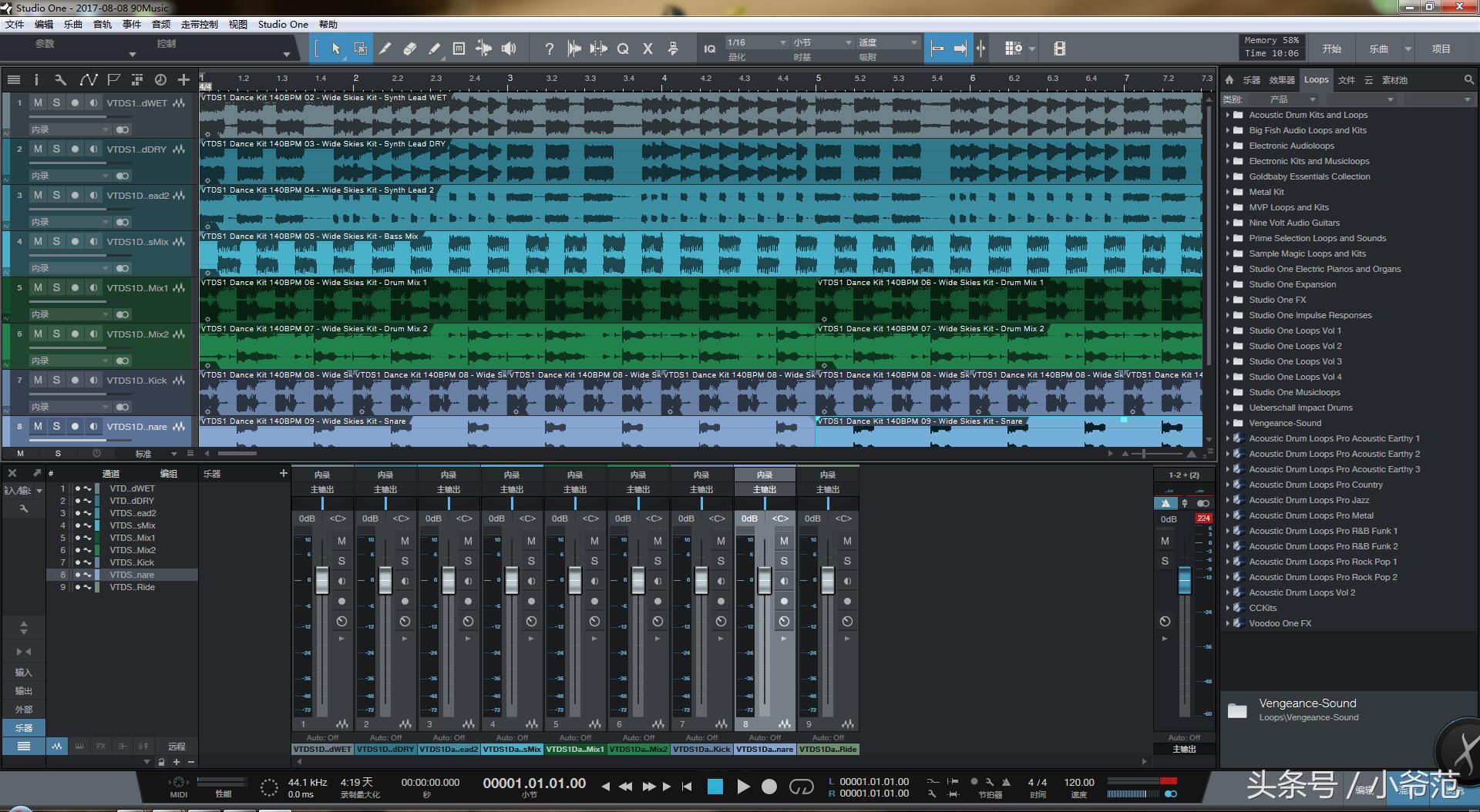Expand the Studio One FX folder
The image size is (1480, 812).
click(x=1228, y=300)
